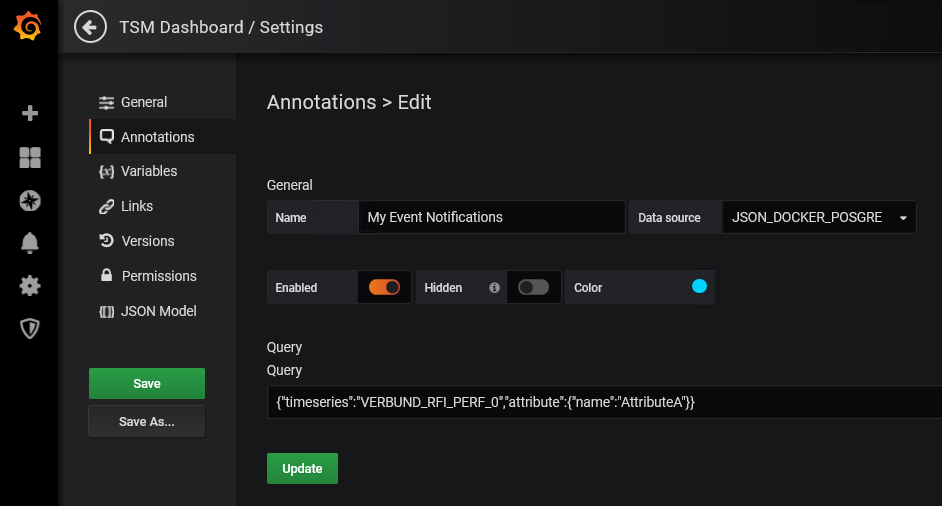Open the Data source dropdown
The image size is (942, 506).
click(818, 217)
